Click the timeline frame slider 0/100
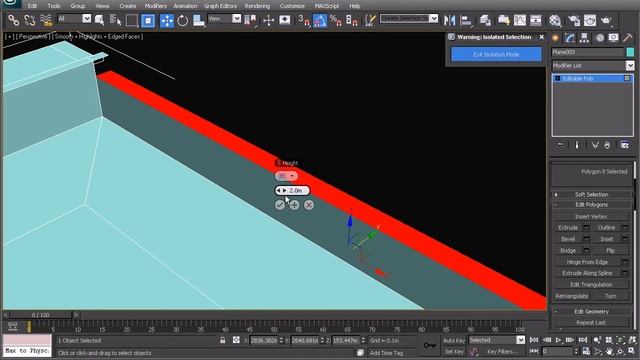640x360 pixels. pos(40,315)
